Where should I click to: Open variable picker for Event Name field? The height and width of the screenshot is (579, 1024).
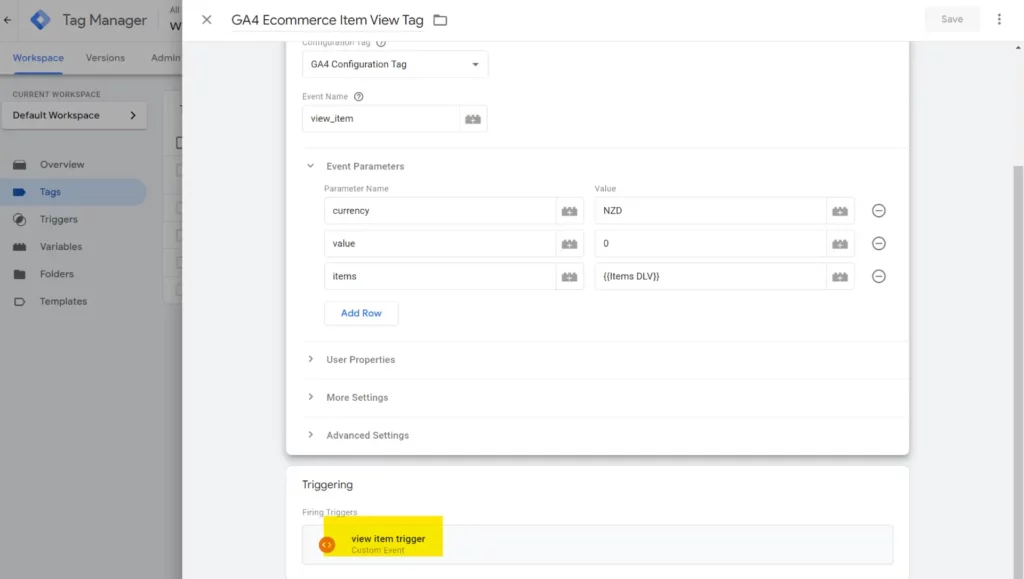[x=473, y=119]
